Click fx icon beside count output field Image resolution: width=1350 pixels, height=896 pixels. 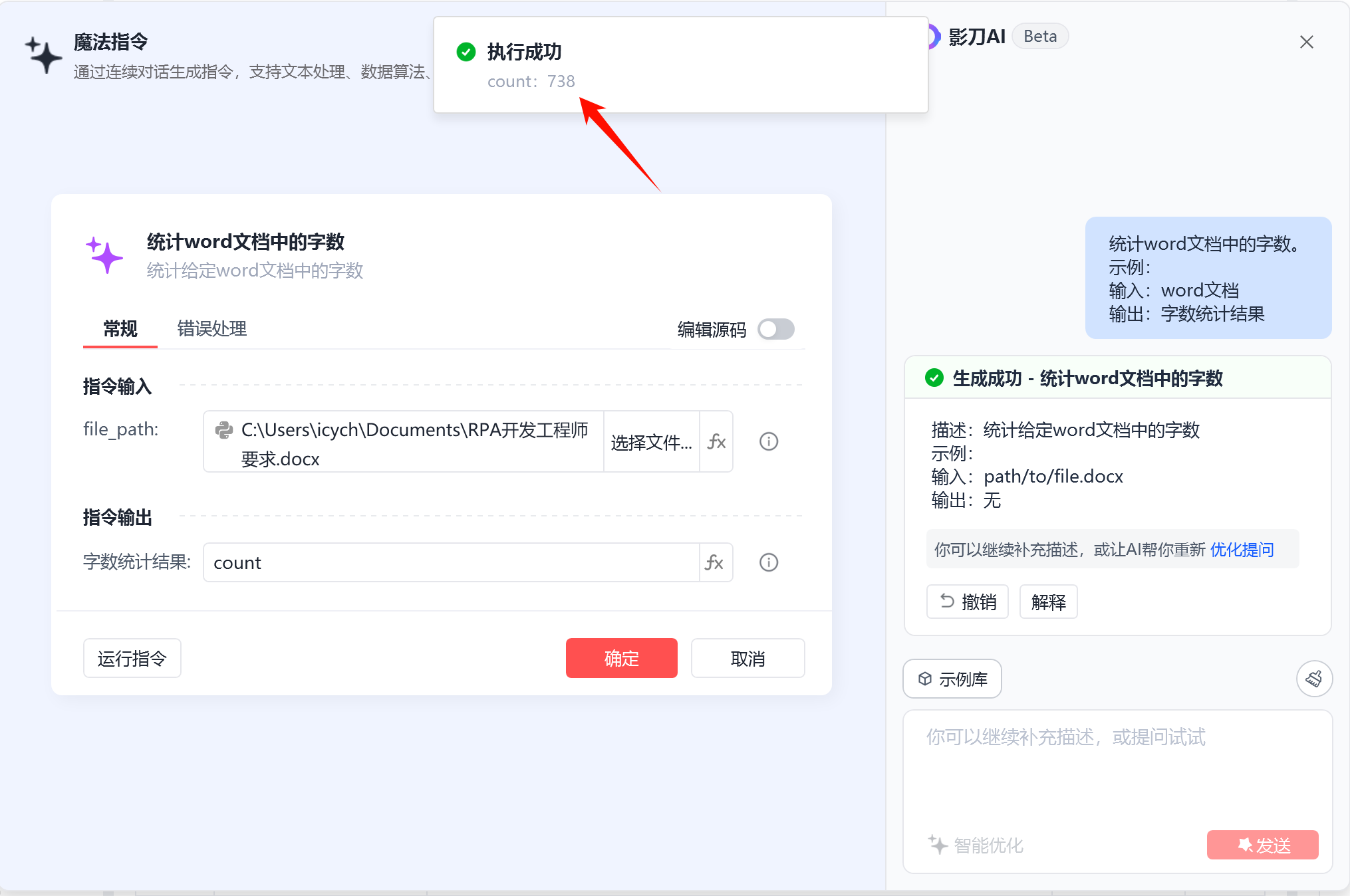tap(715, 563)
